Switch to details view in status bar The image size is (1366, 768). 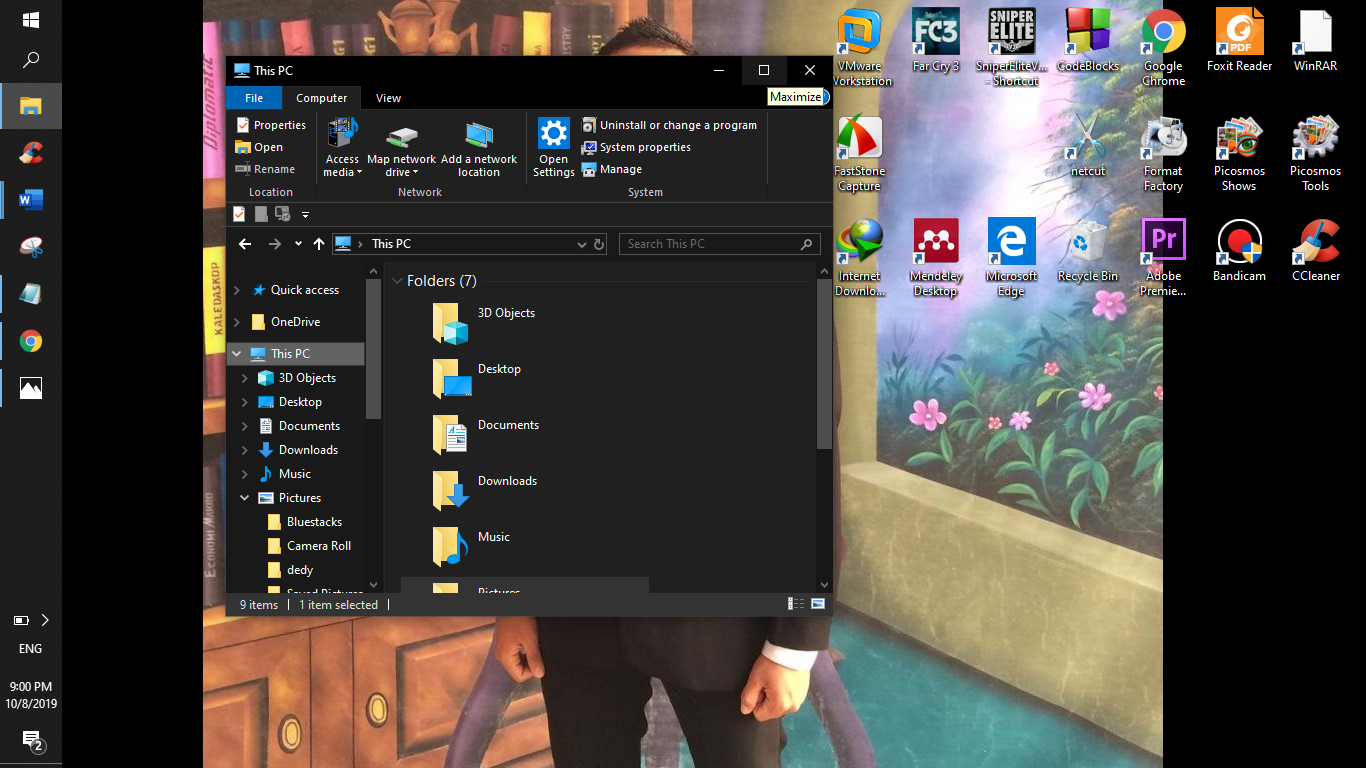[x=796, y=604]
